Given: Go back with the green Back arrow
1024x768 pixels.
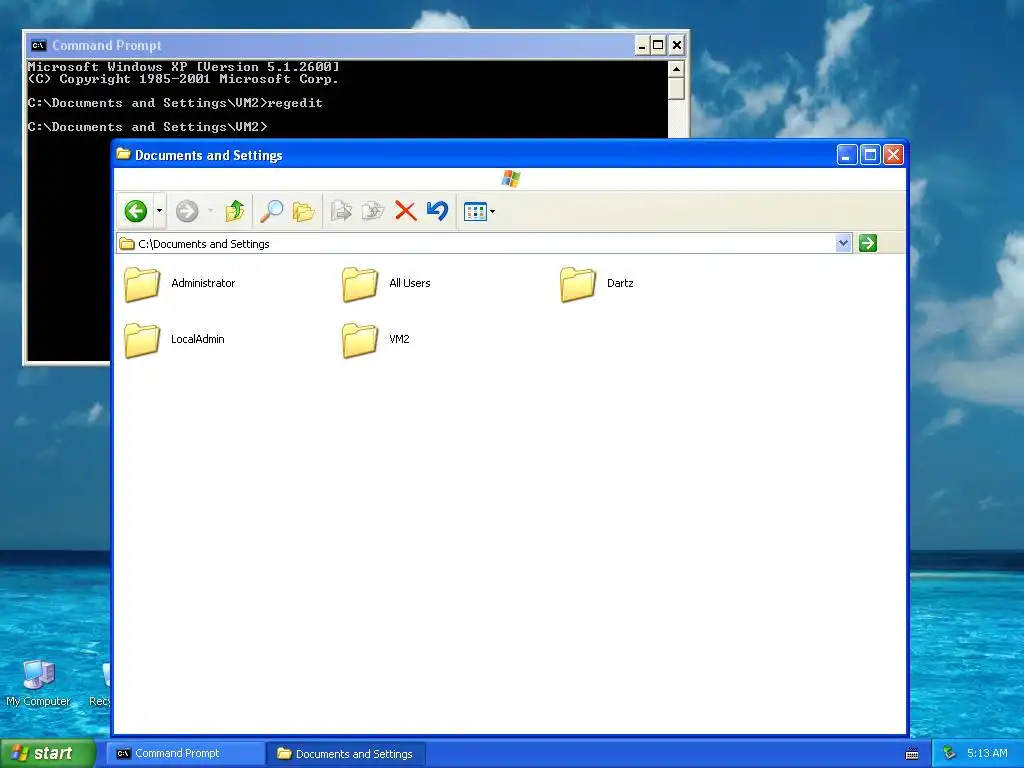Looking at the screenshot, I should pos(136,211).
